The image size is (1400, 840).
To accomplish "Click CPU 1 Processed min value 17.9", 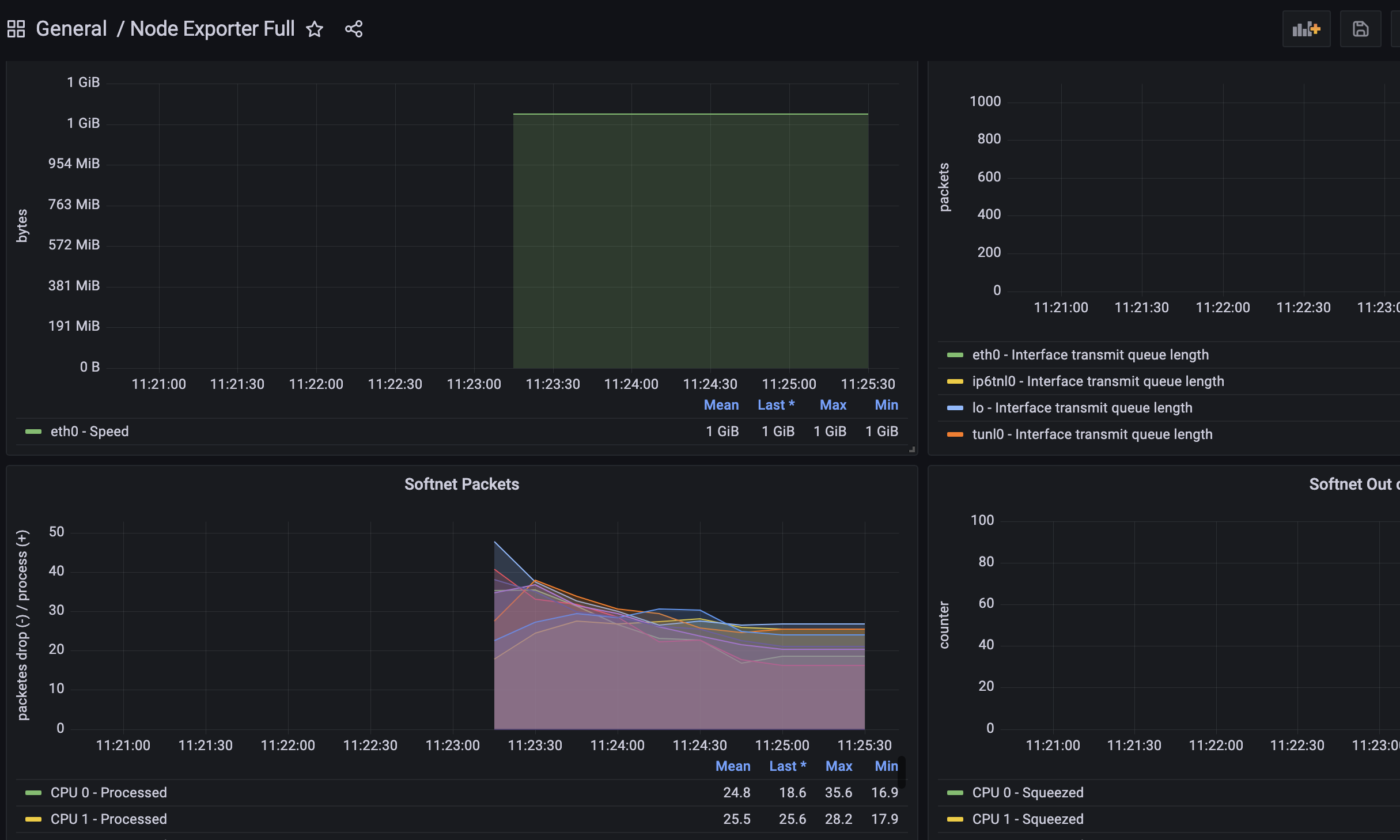I will point(884,819).
